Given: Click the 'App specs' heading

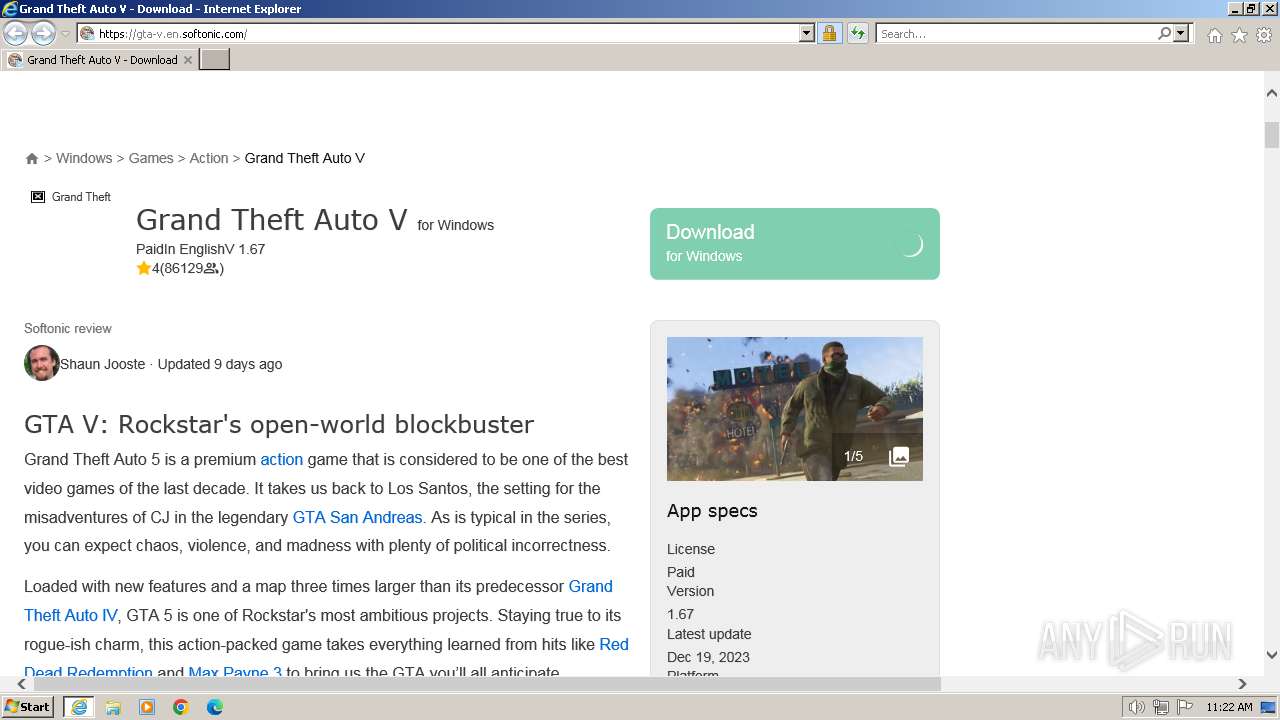Looking at the screenshot, I should [712, 511].
